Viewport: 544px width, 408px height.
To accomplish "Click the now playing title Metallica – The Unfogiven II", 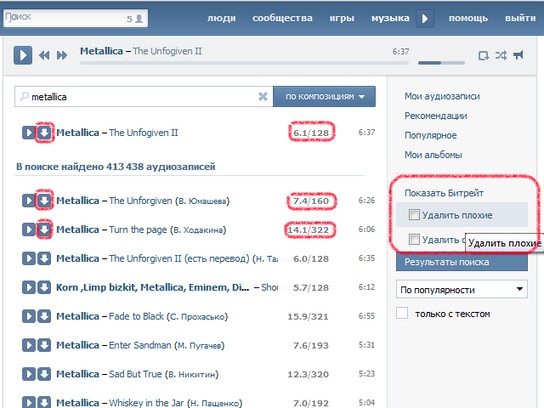I will click(141, 51).
